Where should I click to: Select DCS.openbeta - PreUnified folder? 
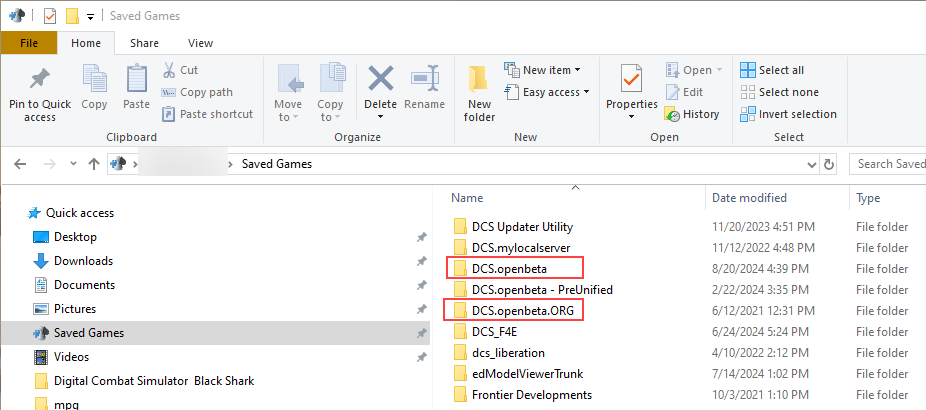(x=533, y=289)
